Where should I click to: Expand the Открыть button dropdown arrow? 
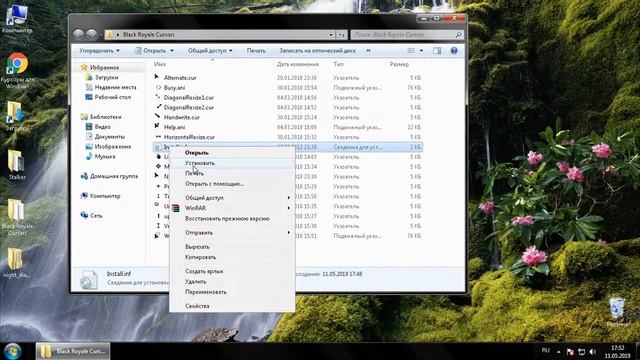tap(172, 51)
